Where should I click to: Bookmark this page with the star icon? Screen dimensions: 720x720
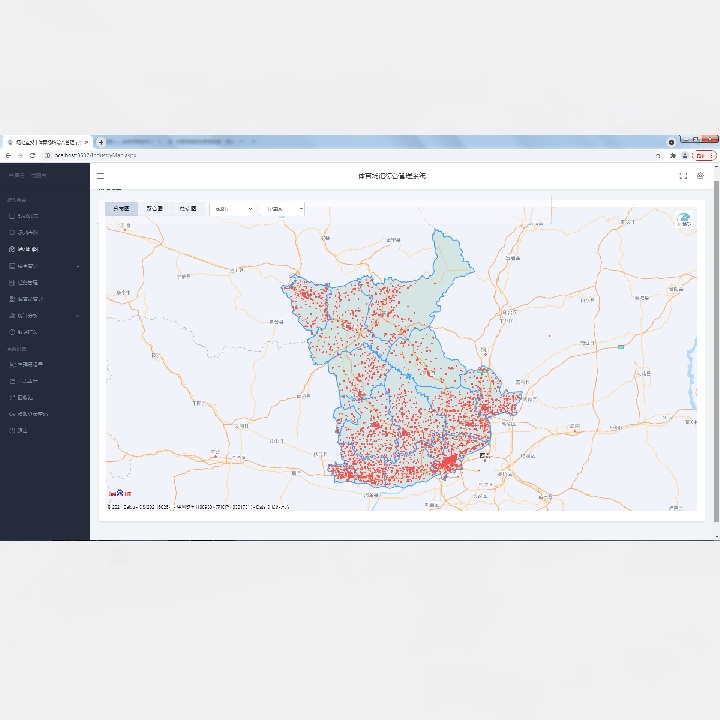(x=673, y=156)
